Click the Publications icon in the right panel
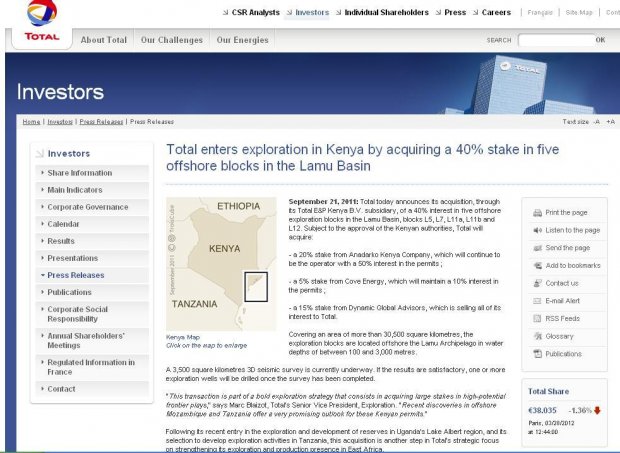 pos(537,354)
